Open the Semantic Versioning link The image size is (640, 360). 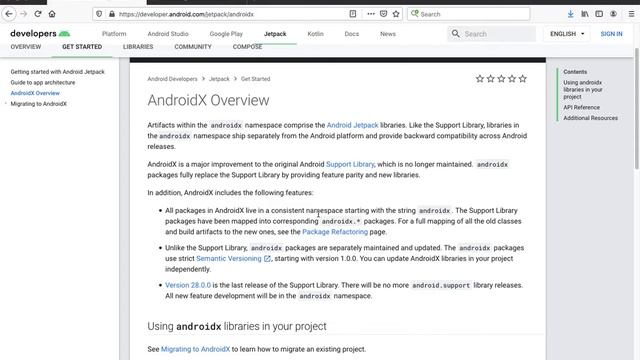[229, 259]
